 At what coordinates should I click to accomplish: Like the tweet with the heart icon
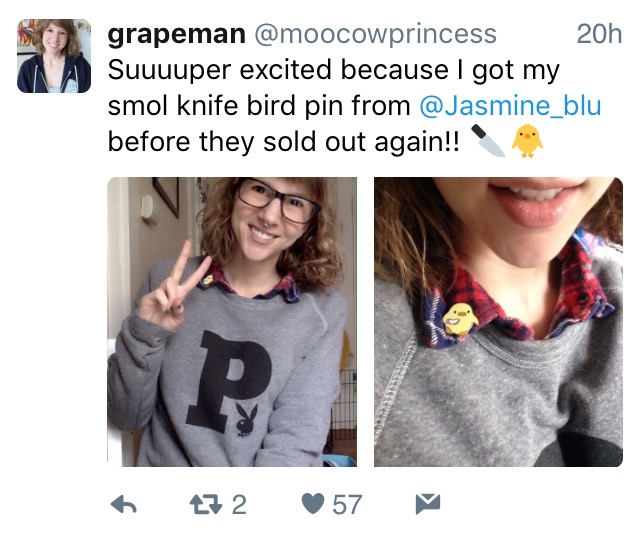(x=313, y=504)
